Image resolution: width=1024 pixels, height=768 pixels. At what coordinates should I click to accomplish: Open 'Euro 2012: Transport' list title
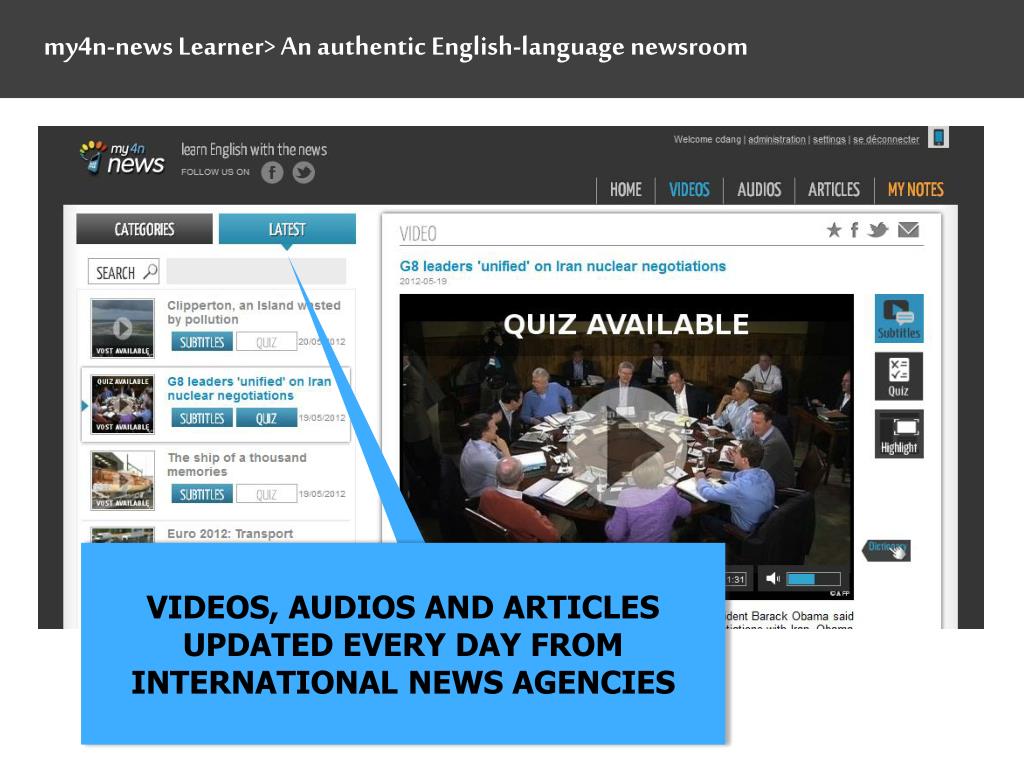point(230,534)
